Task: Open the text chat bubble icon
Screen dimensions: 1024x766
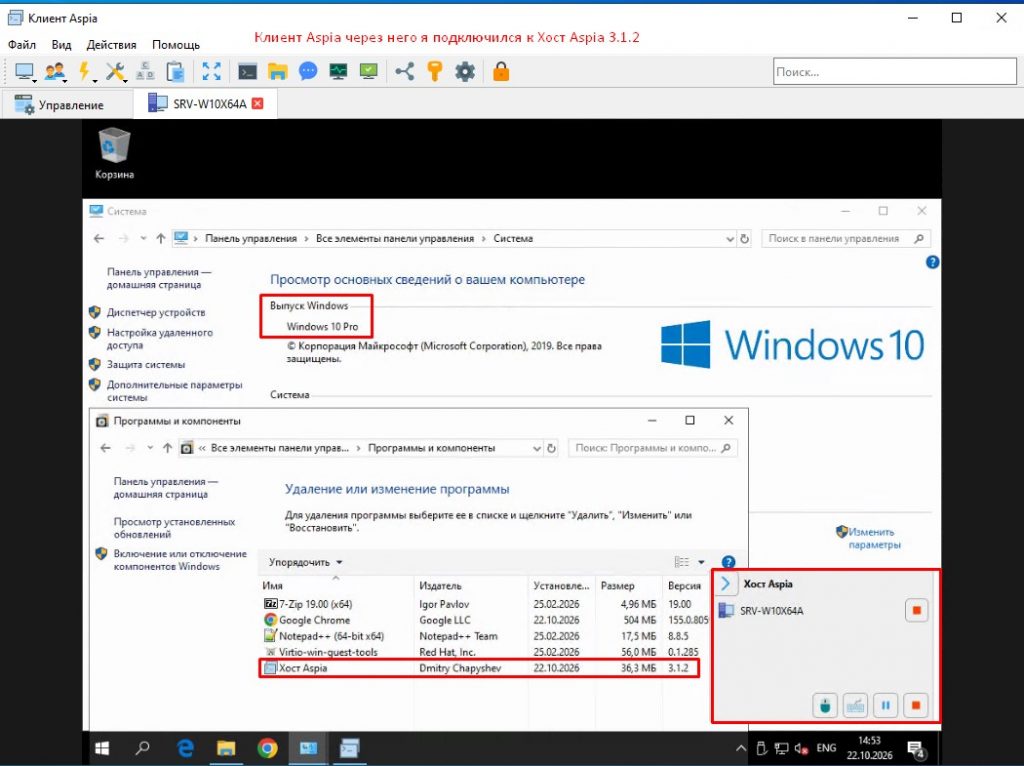Action: click(308, 71)
